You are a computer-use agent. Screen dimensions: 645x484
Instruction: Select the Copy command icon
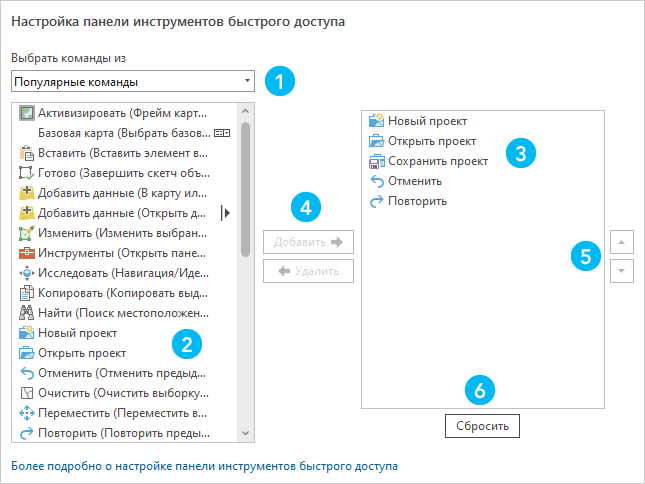coord(27,293)
